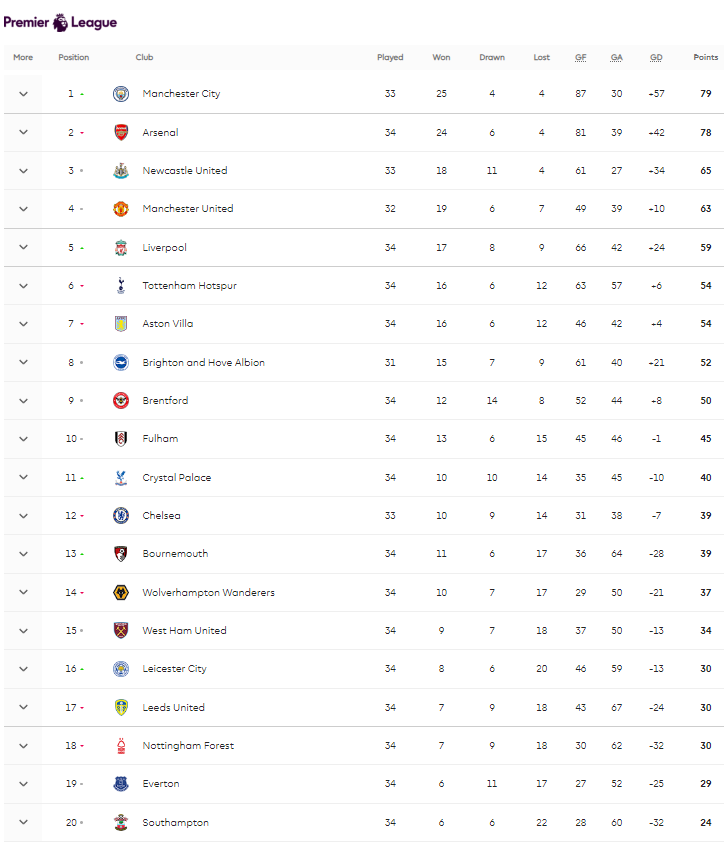The width and height of the screenshot is (724, 842).
Task: Click the Newcastle United crest icon
Action: (x=121, y=171)
